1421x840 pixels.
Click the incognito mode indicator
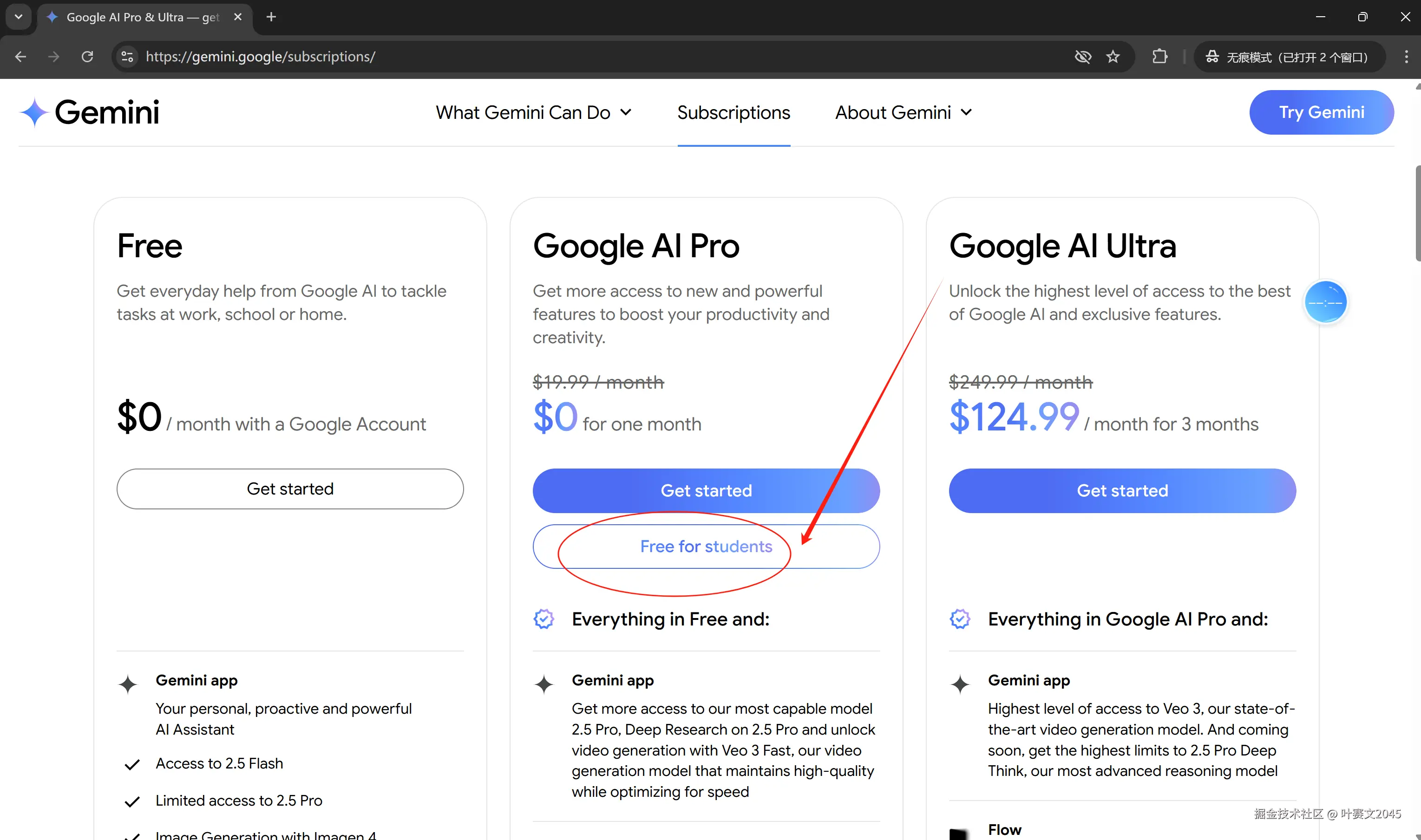(x=1289, y=57)
